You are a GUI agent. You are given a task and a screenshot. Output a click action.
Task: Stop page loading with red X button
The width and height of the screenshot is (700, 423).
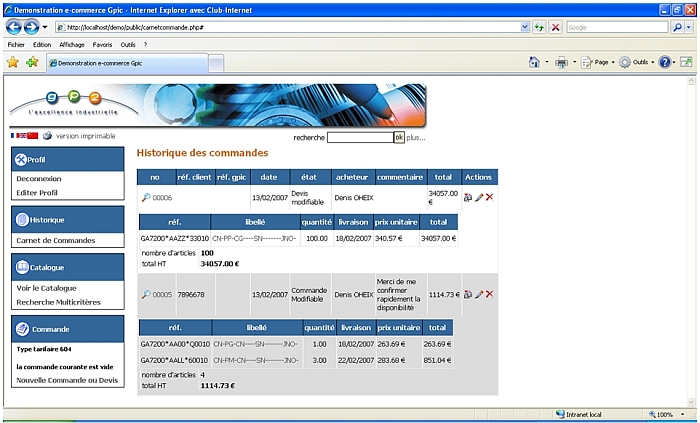click(x=555, y=27)
